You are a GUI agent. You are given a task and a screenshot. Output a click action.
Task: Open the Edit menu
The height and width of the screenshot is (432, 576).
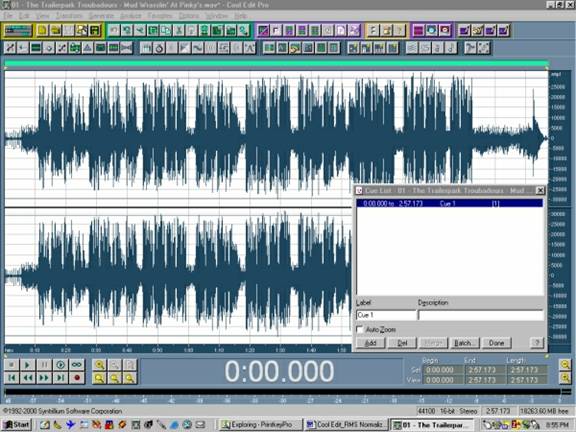point(24,16)
